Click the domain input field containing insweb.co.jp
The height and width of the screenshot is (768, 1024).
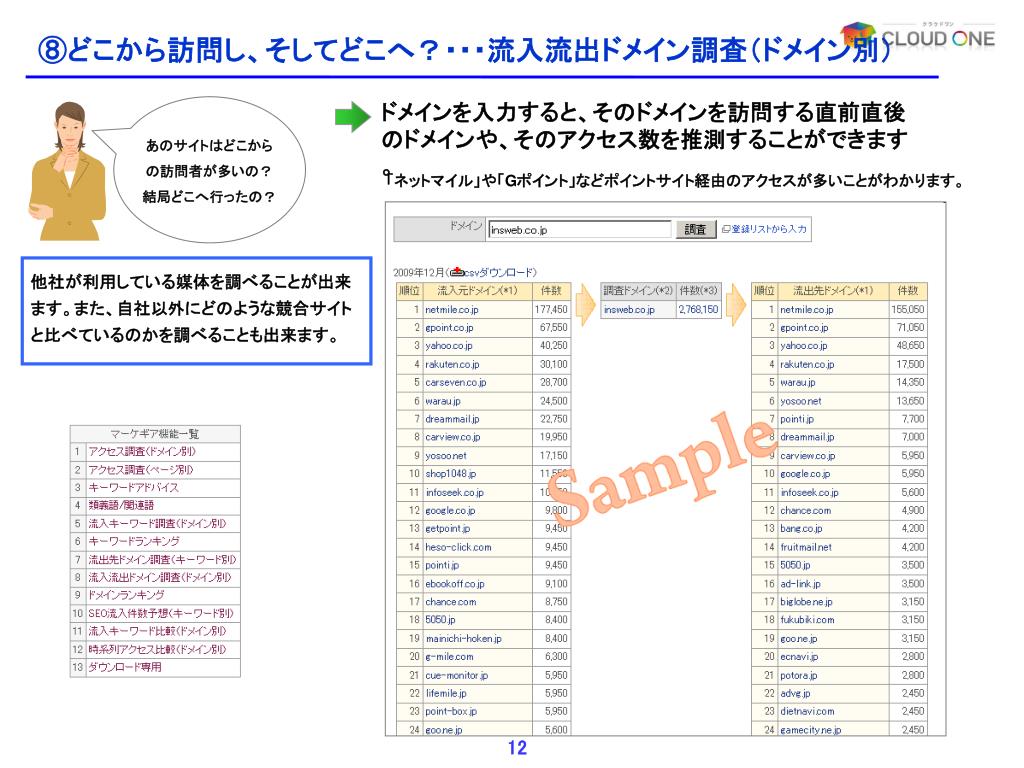[x=579, y=230]
